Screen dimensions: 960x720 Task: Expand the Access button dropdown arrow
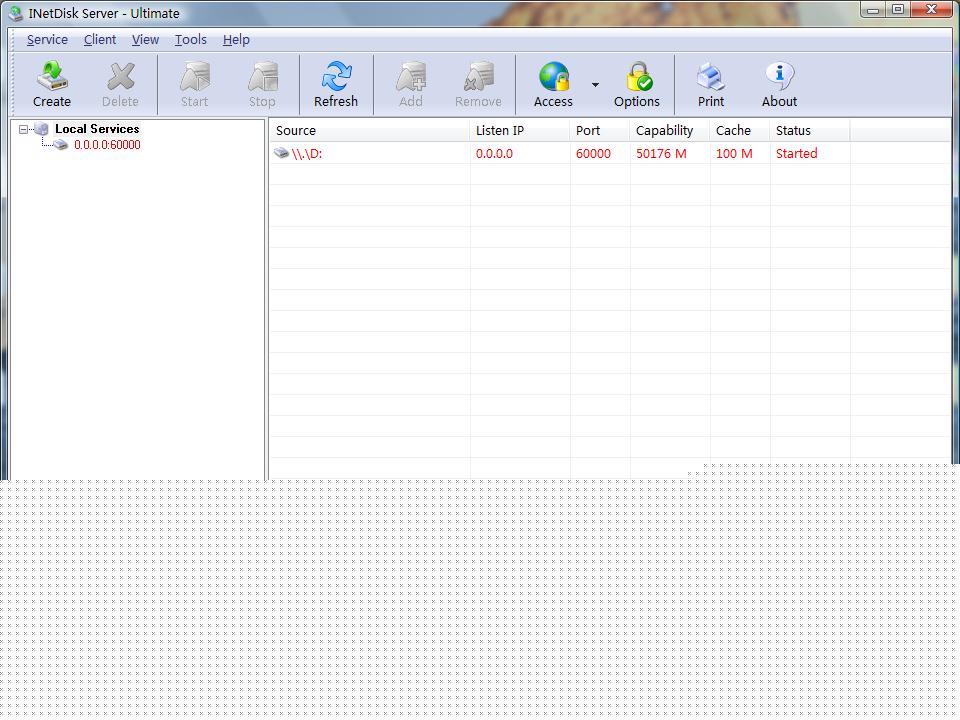click(x=595, y=84)
